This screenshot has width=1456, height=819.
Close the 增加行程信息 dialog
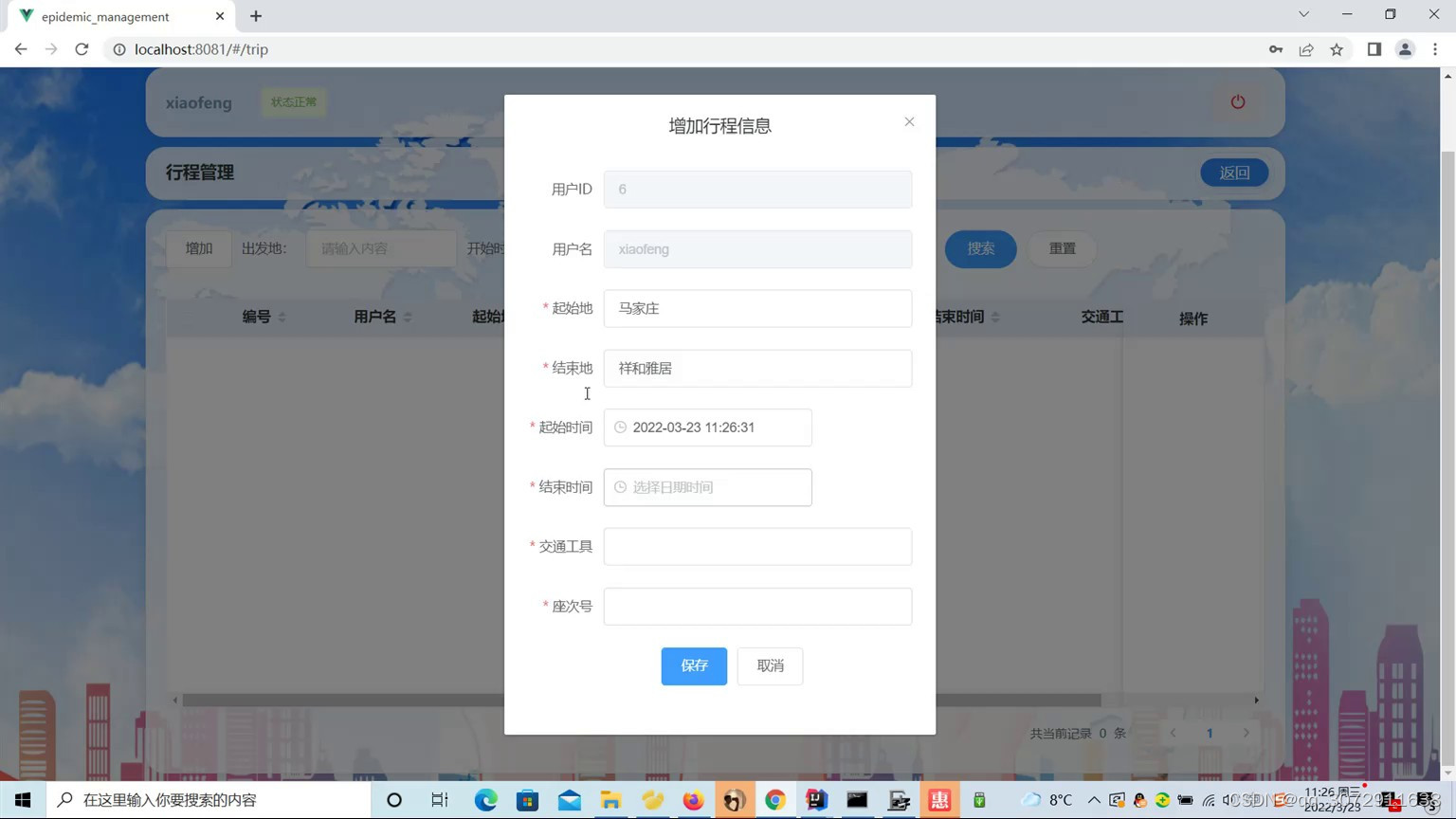(x=909, y=121)
